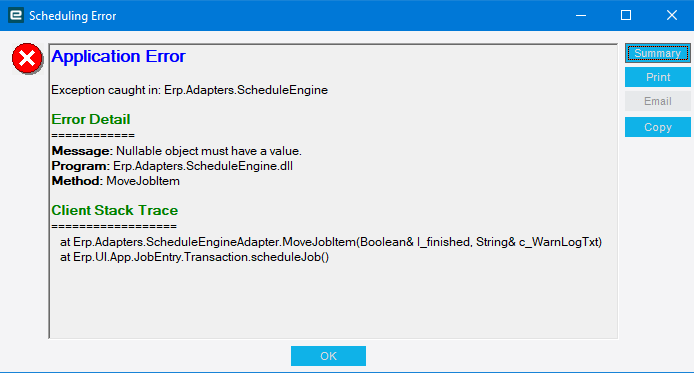Print the error report
The width and height of the screenshot is (694, 373).
(658, 77)
